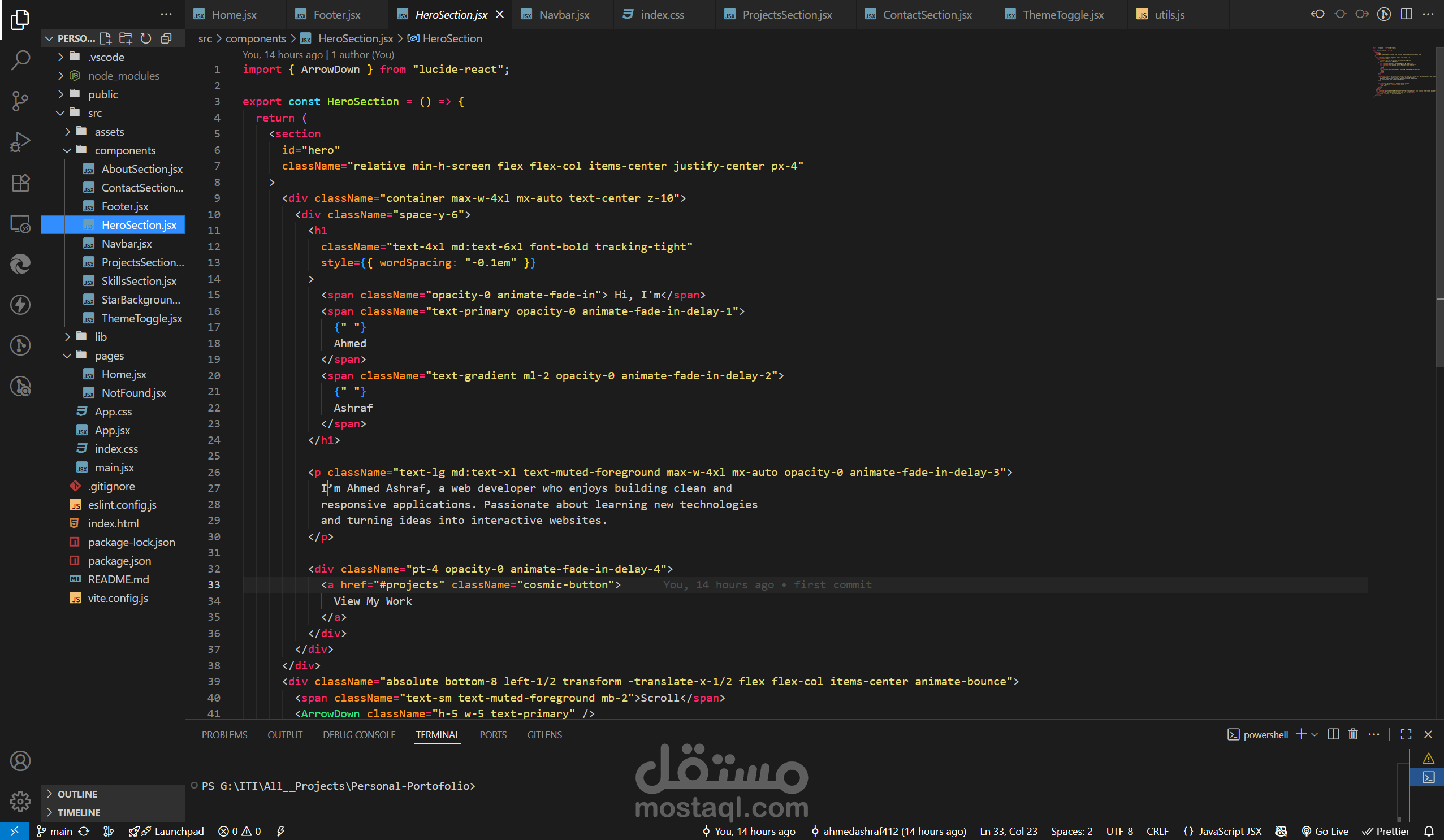Open new terminal profile dropdown arrow
The height and width of the screenshot is (840, 1444).
pos(1315,734)
